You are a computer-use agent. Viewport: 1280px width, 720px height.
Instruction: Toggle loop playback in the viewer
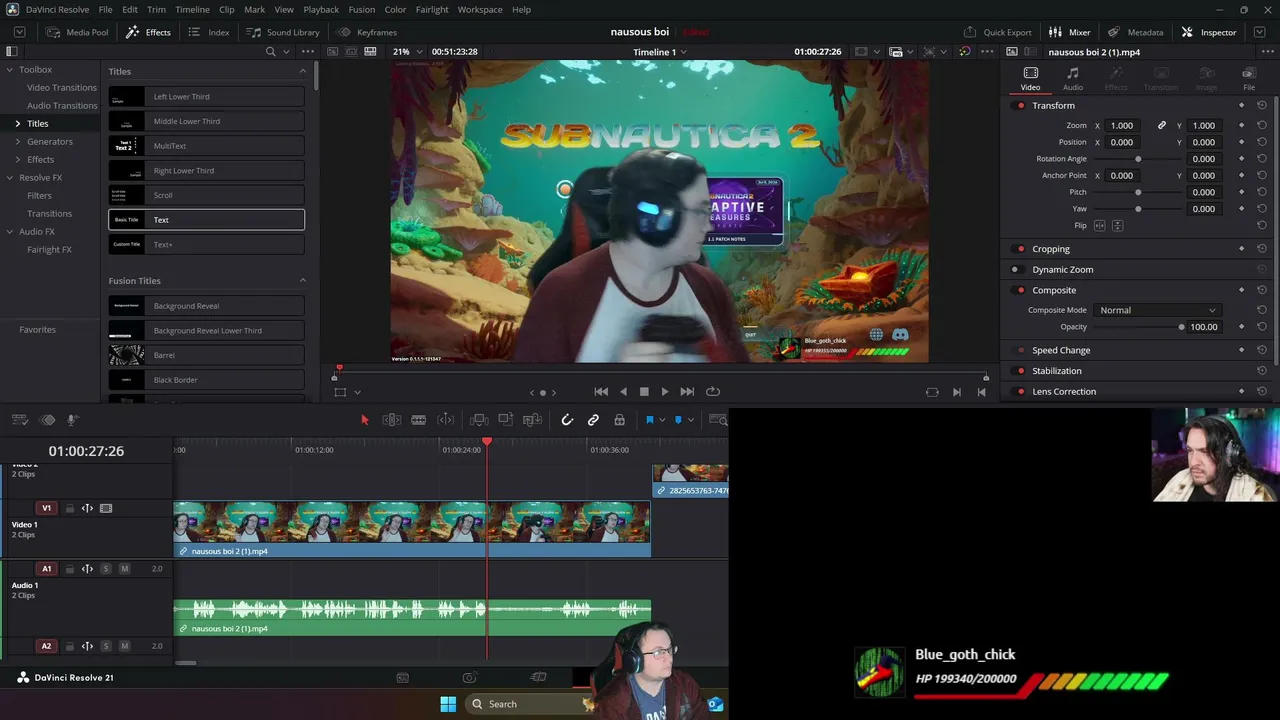point(713,392)
